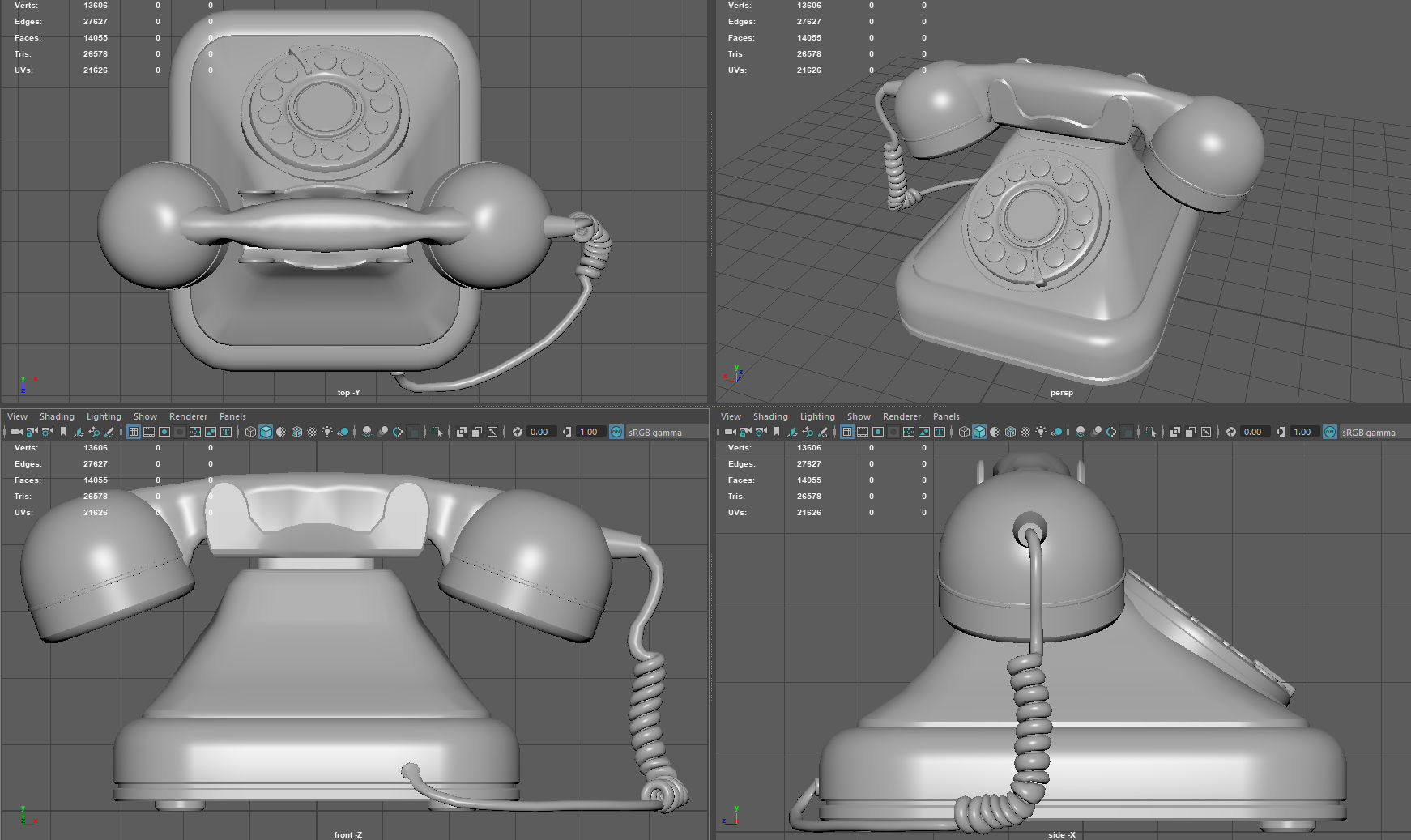Toggle Ambient Occlusion in front view toolbar
The image size is (1411, 840).
(367, 432)
